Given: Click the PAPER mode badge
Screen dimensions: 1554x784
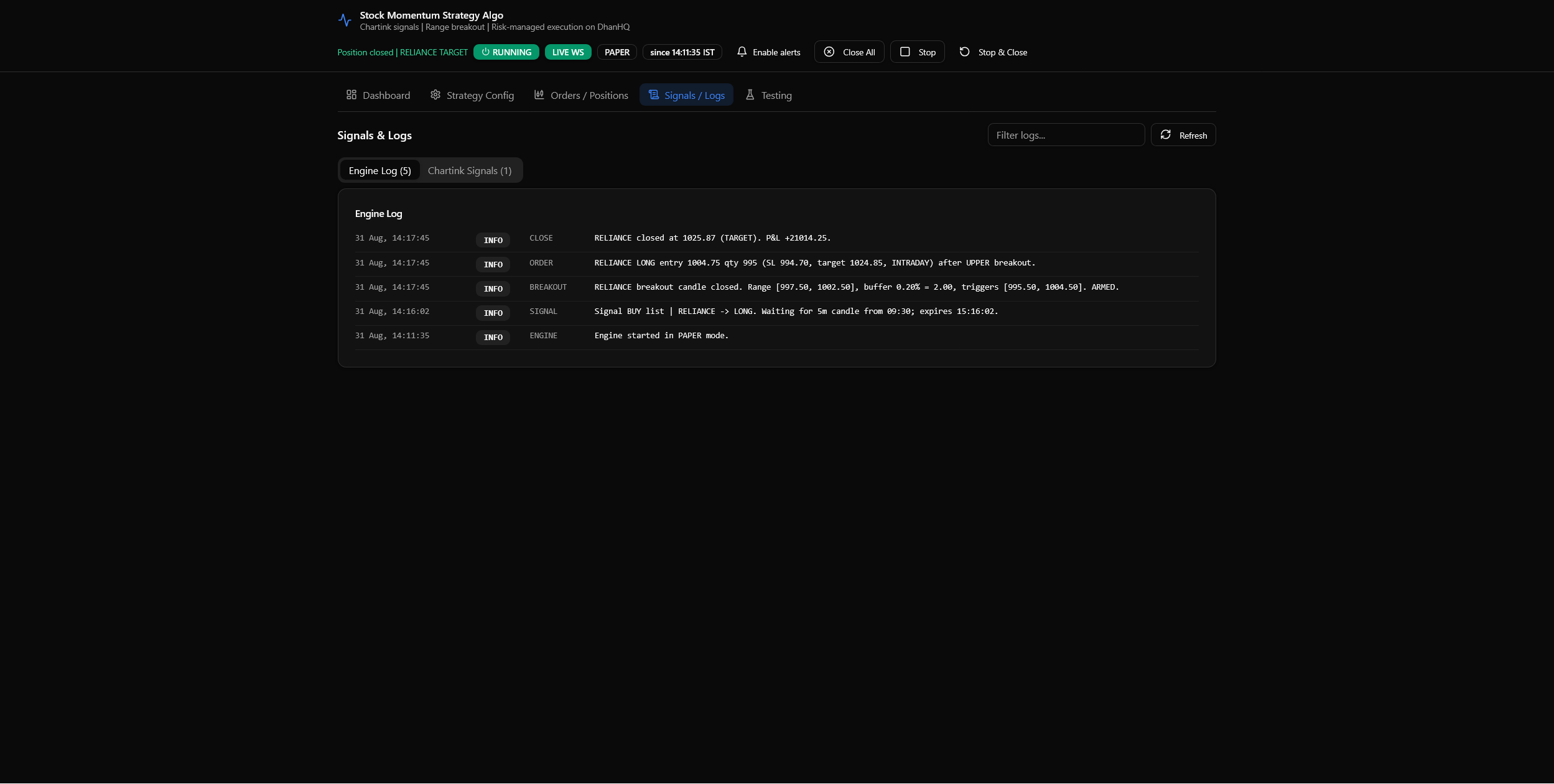Looking at the screenshot, I should click(617, 52).
